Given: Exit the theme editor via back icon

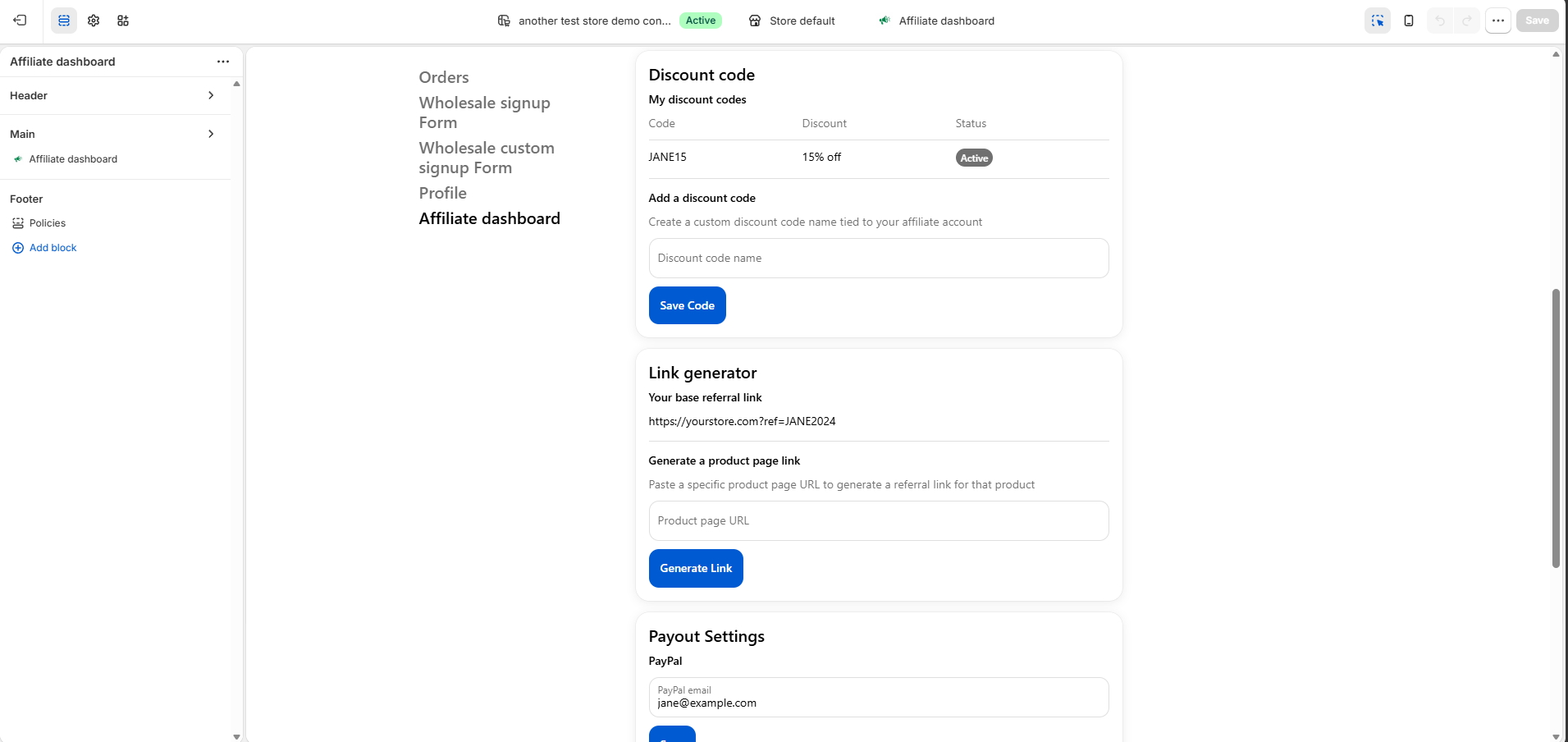Looking at the screenshot, I should pyautogui.click(x=21, y=21).
